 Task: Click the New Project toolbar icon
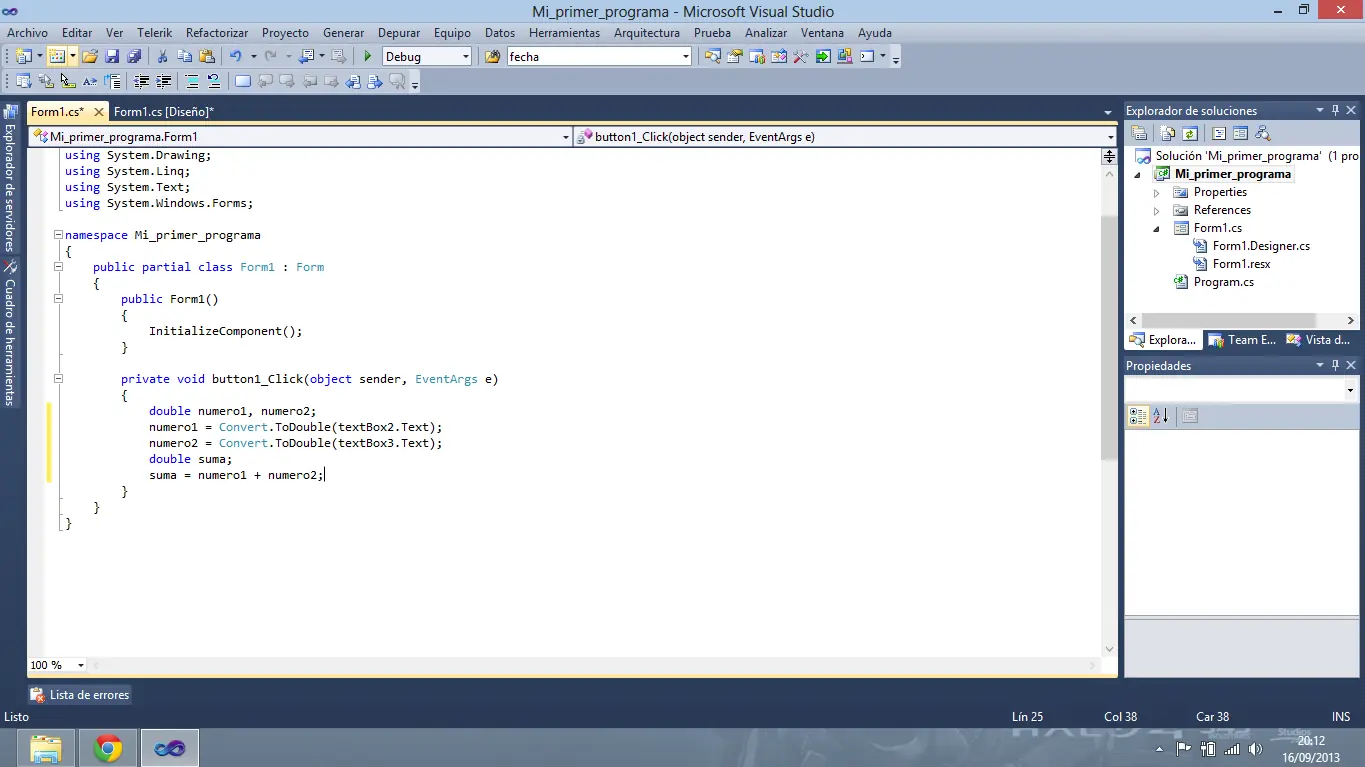(x=24, y=57)
